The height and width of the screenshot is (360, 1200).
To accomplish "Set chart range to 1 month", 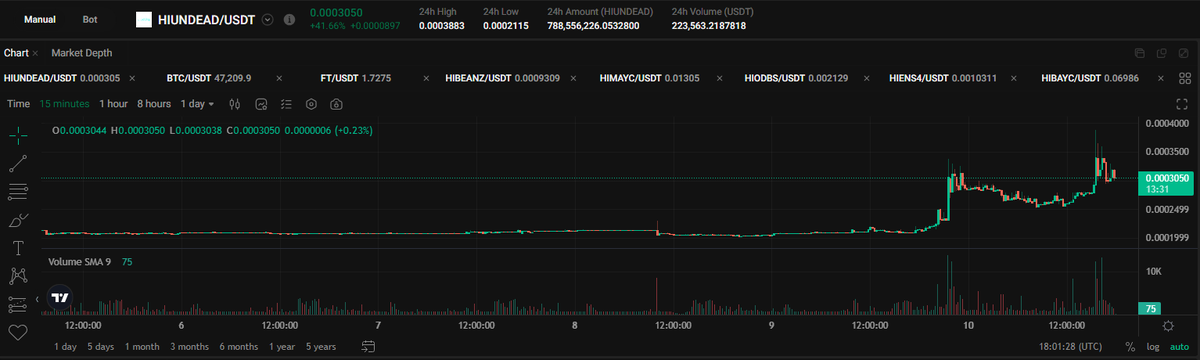I will (x=142, y=347).
